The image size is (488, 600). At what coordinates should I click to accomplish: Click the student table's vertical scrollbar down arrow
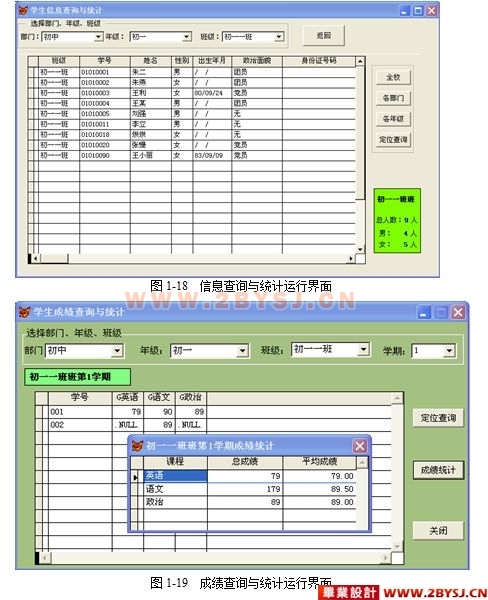click(360, 249)
